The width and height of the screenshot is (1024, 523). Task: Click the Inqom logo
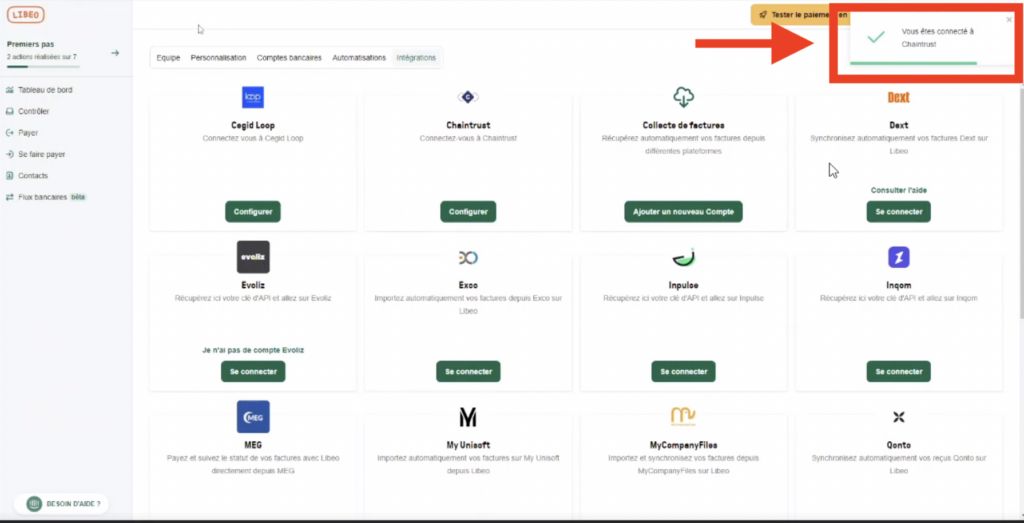click(899, 257)
